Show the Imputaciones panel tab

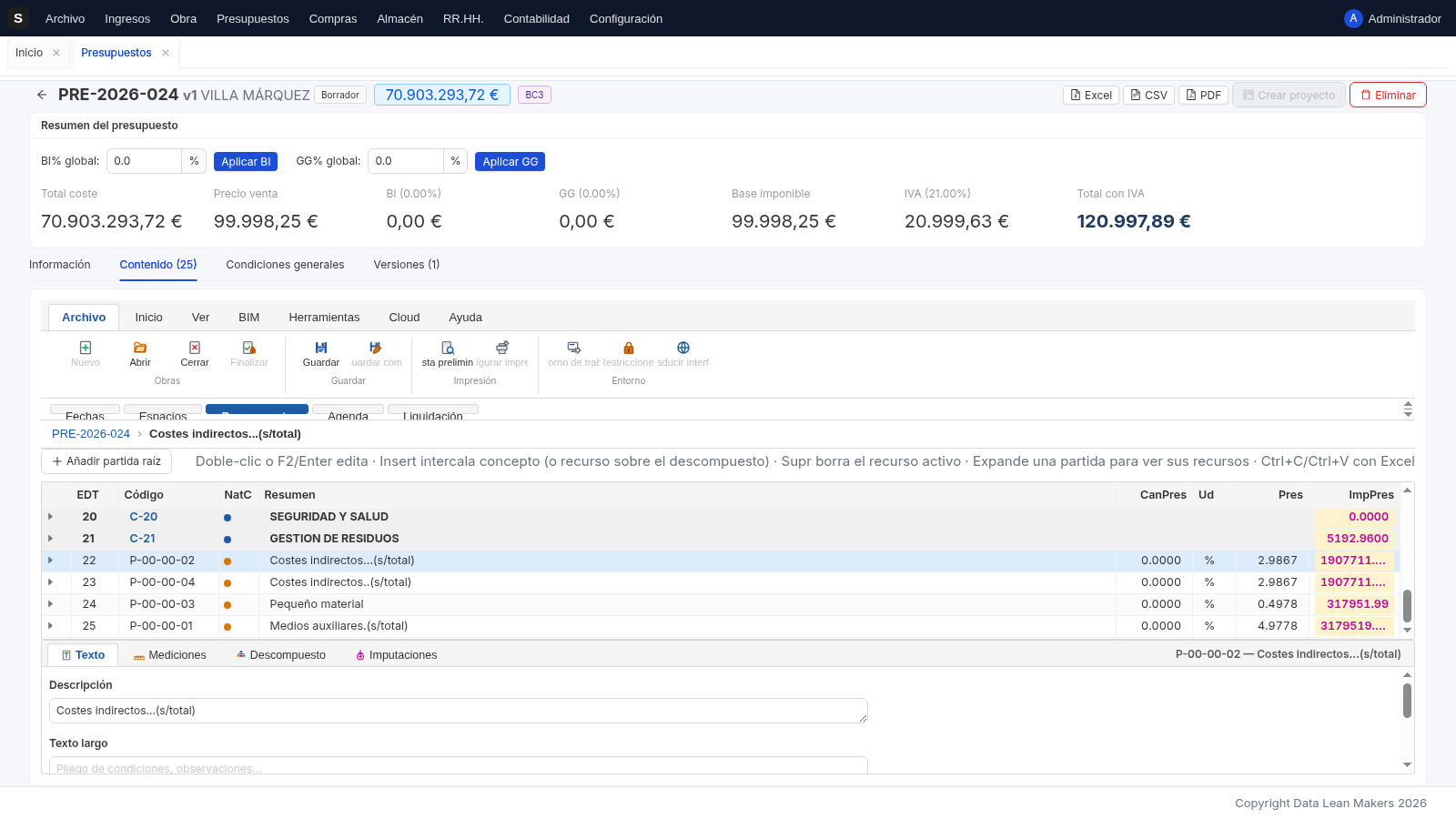point(396,655)
